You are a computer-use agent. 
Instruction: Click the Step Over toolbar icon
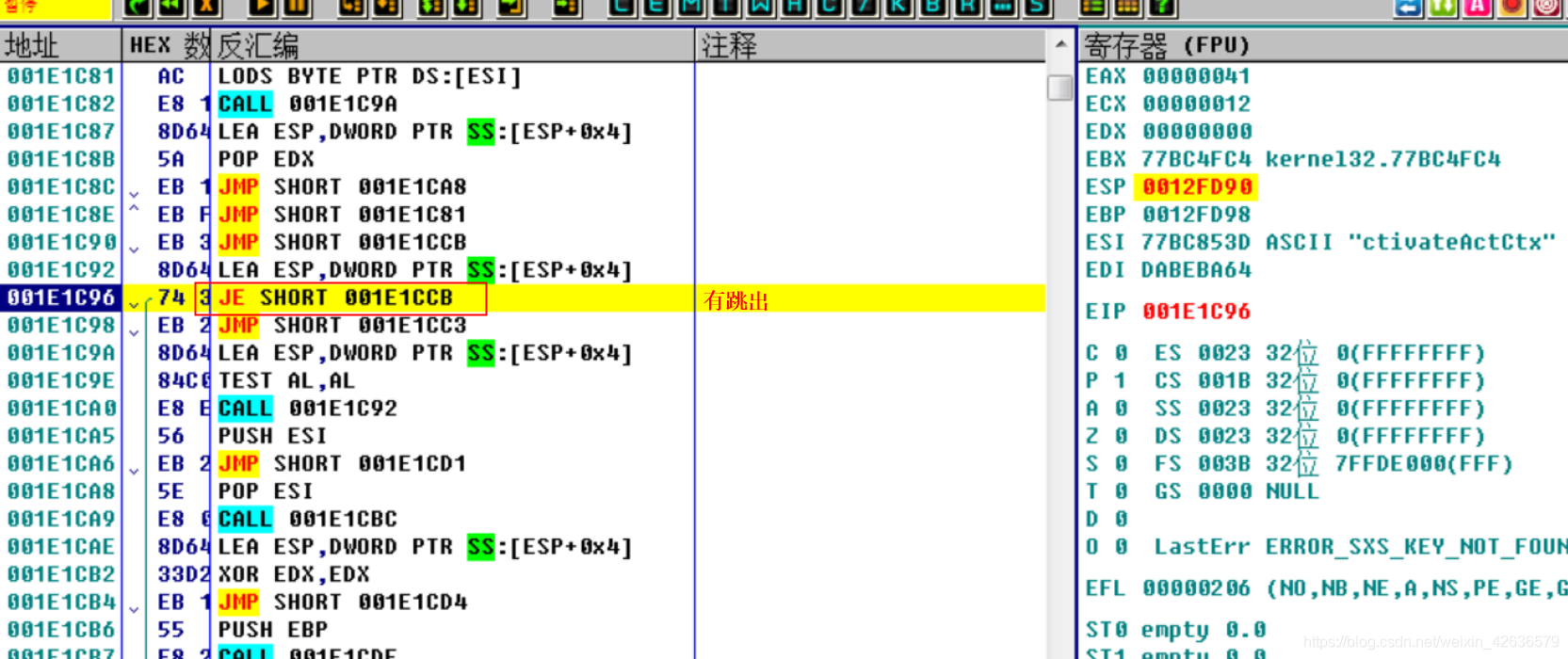pos(386,8)
